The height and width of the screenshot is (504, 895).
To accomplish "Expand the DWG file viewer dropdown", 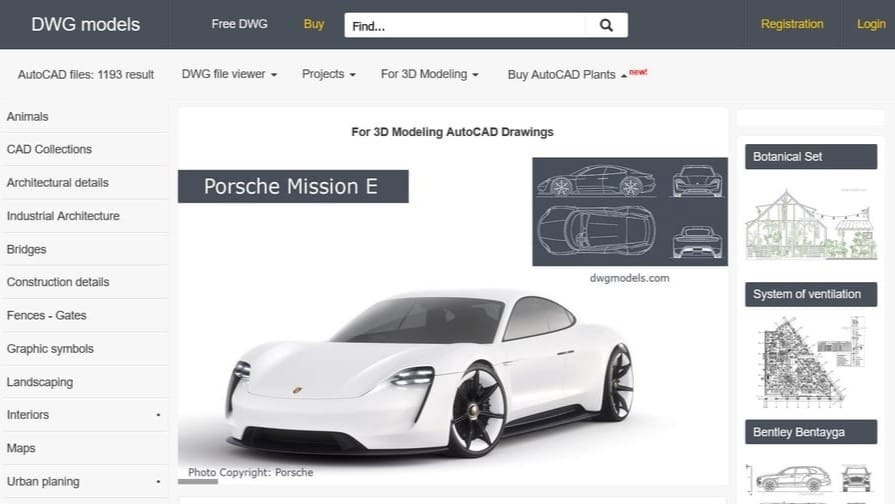I will (229, 74).
